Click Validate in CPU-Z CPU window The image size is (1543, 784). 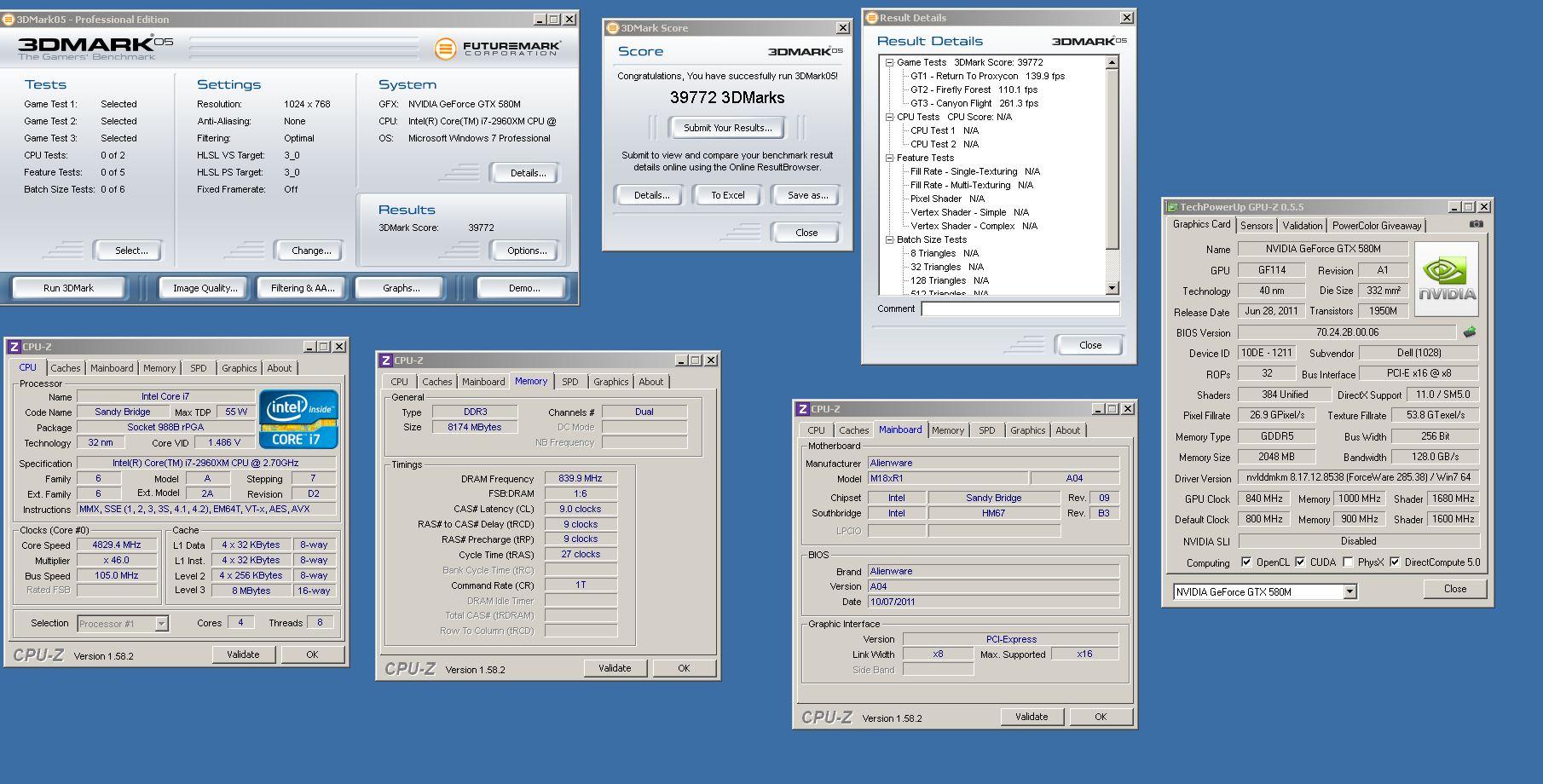pyautogui.click(x=243, y=654)
